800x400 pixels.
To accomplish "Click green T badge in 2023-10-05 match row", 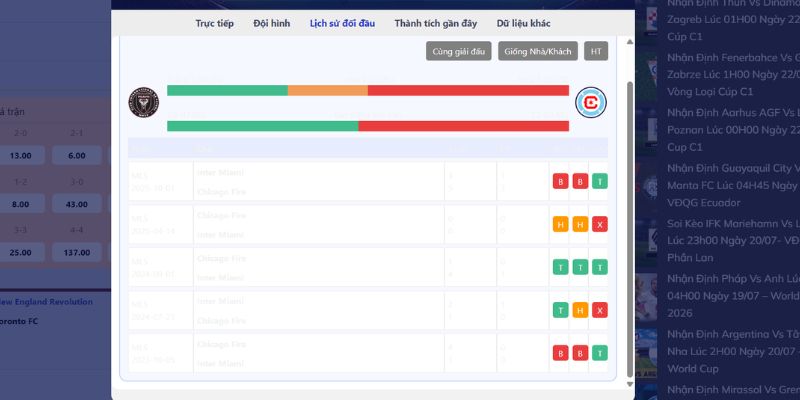I will pyautogui.click(x=600, y=353).
